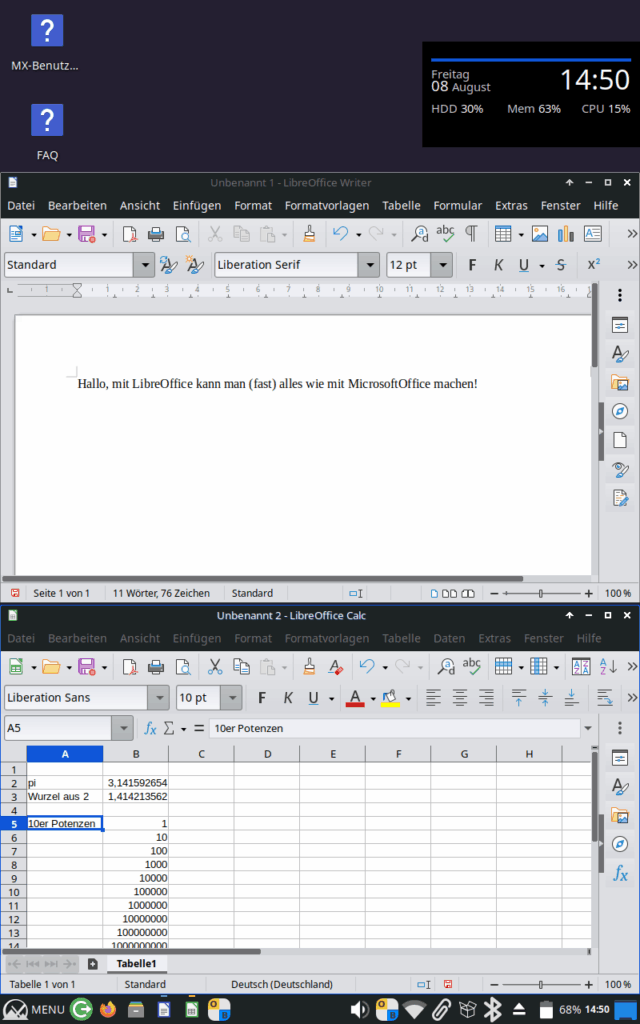
Task: Run spell check in Writer toolbar
Action: click(445, 234)
